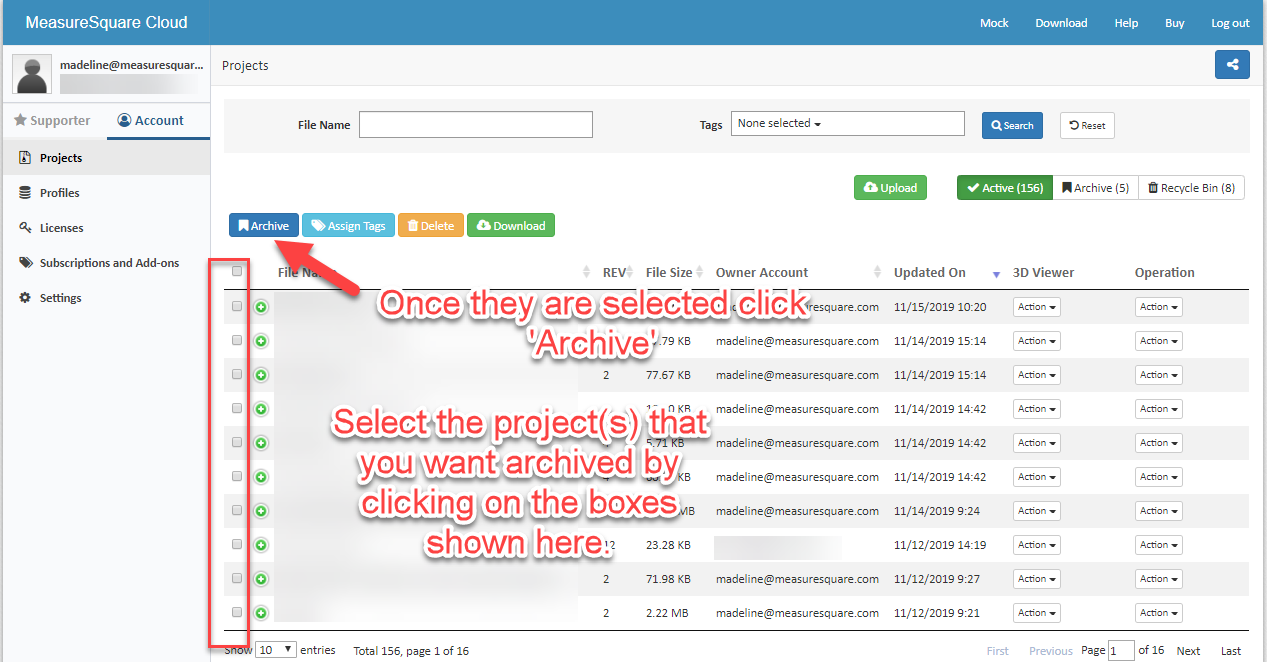This screenshot has width=1267, height=662.
Task: Click green plus icon in 2.22 MB row
Action: tap(261, 613)
